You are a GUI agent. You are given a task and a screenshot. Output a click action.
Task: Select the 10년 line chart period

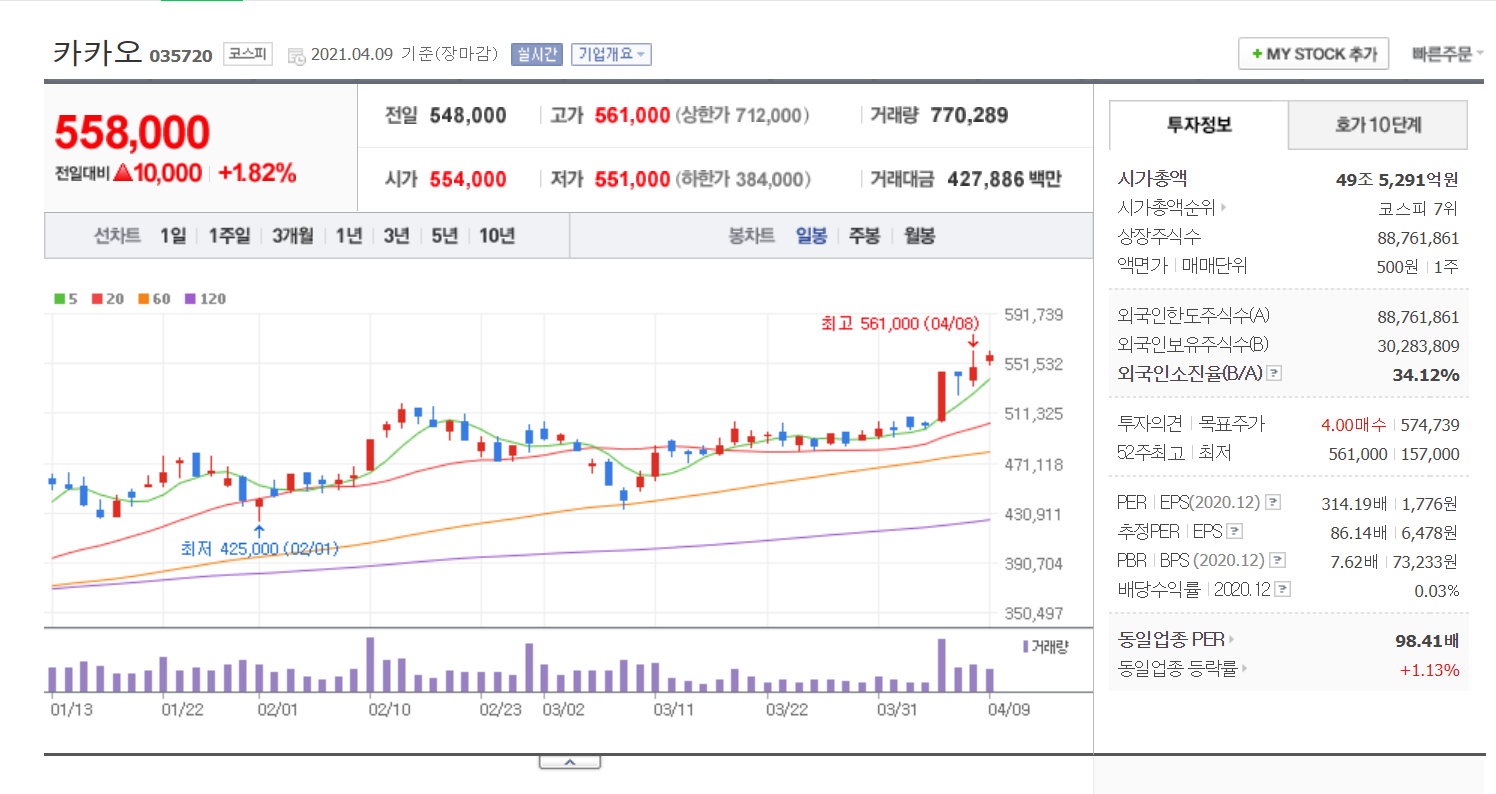tap(497, 236)
